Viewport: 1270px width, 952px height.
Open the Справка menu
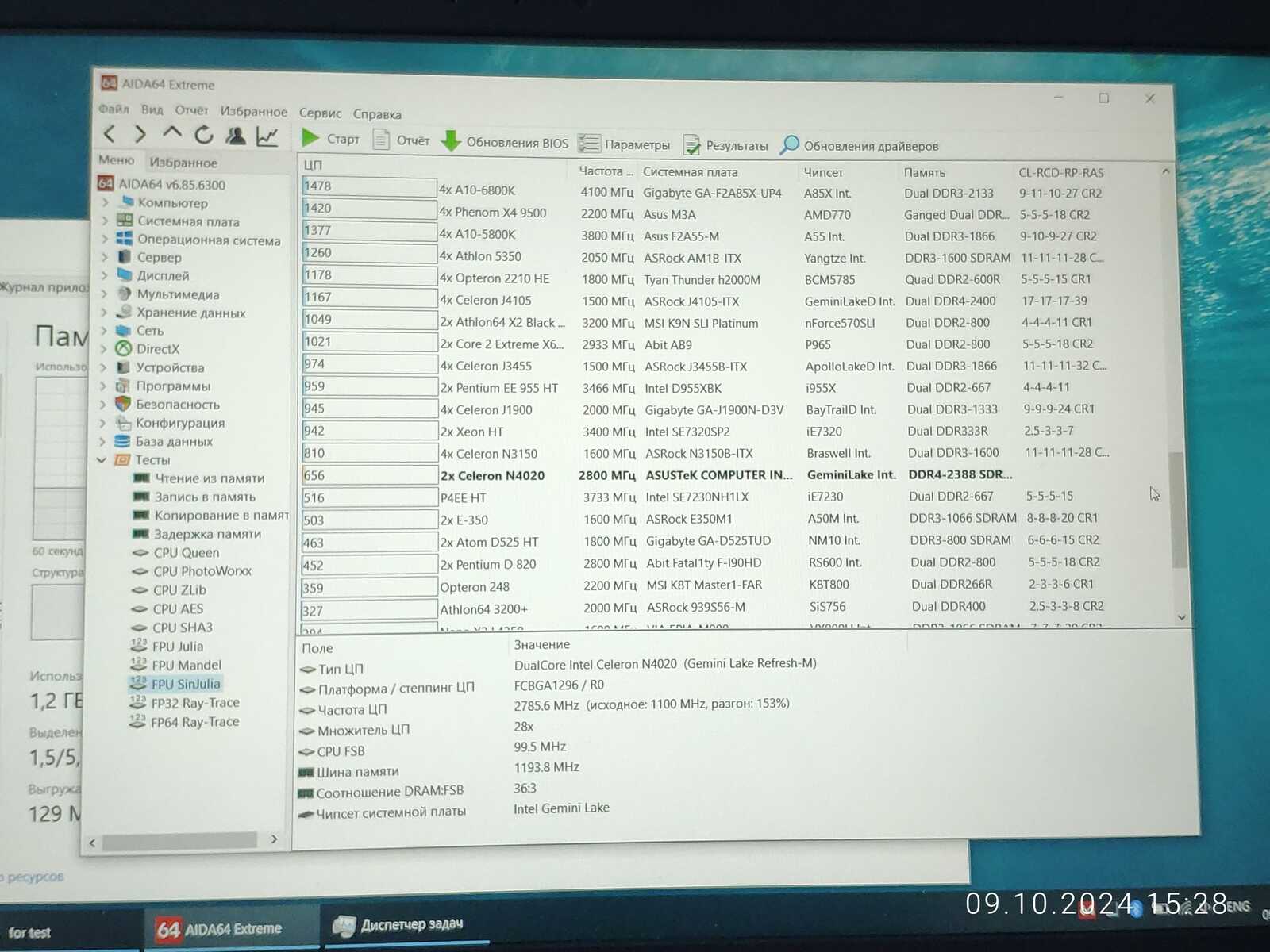click(377, 114)
